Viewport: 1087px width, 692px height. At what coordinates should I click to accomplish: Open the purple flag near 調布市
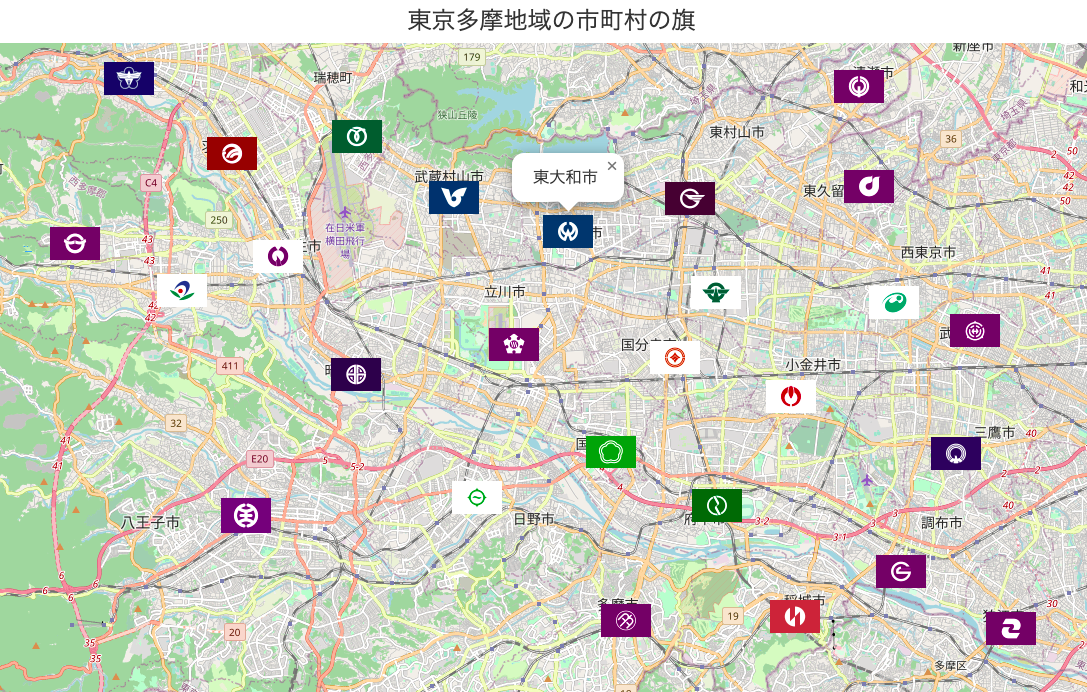901,572
